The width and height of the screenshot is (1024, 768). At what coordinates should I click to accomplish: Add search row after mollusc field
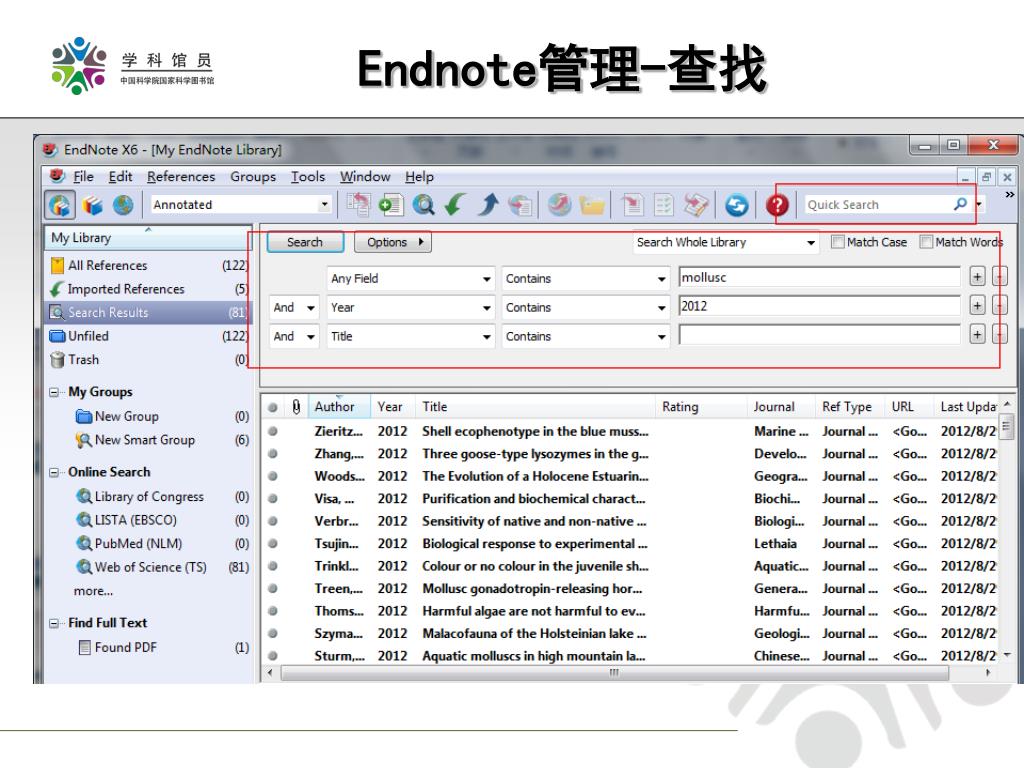point(977,277)
